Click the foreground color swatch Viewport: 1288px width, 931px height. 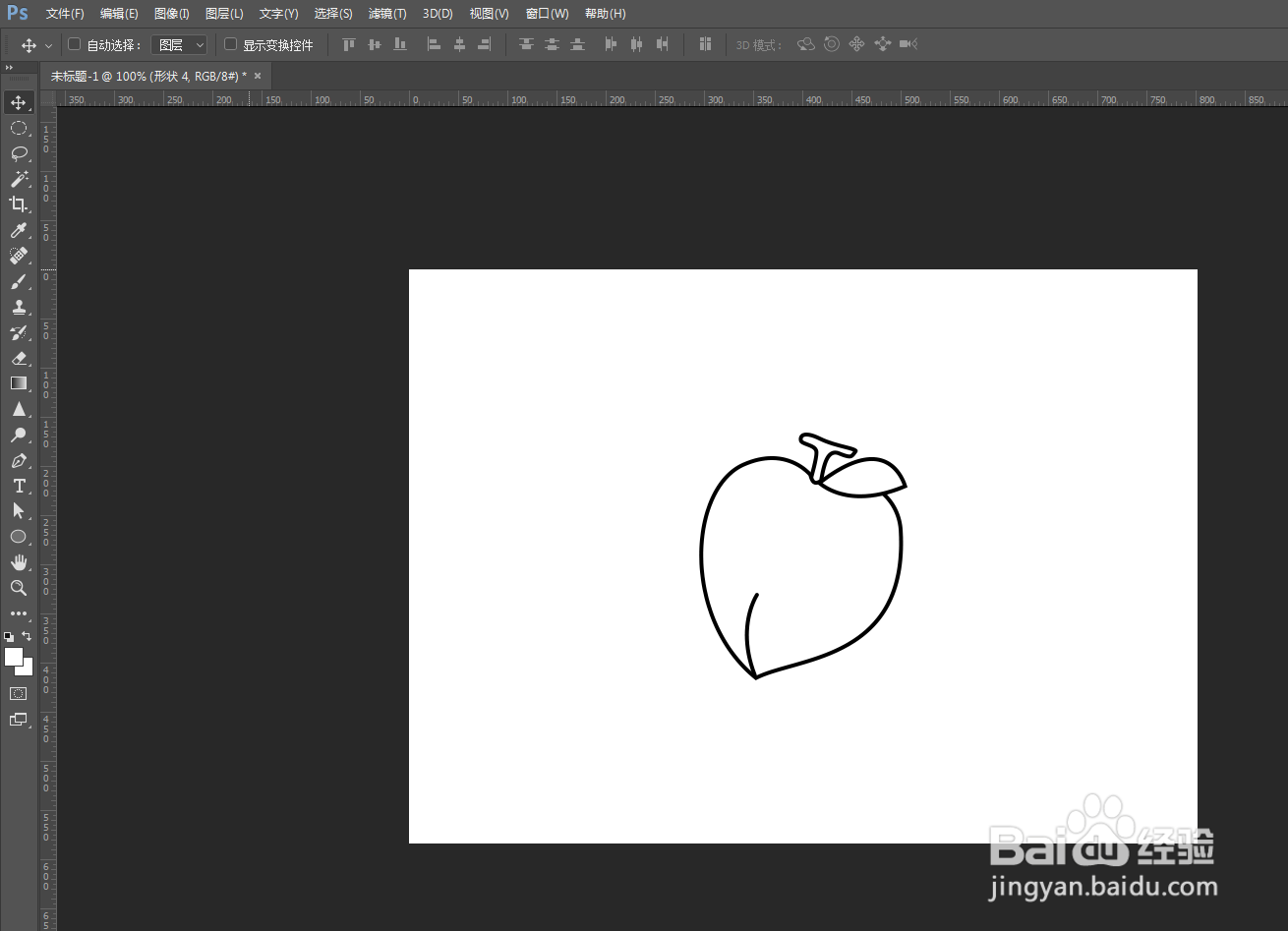(x=12, y=656)
